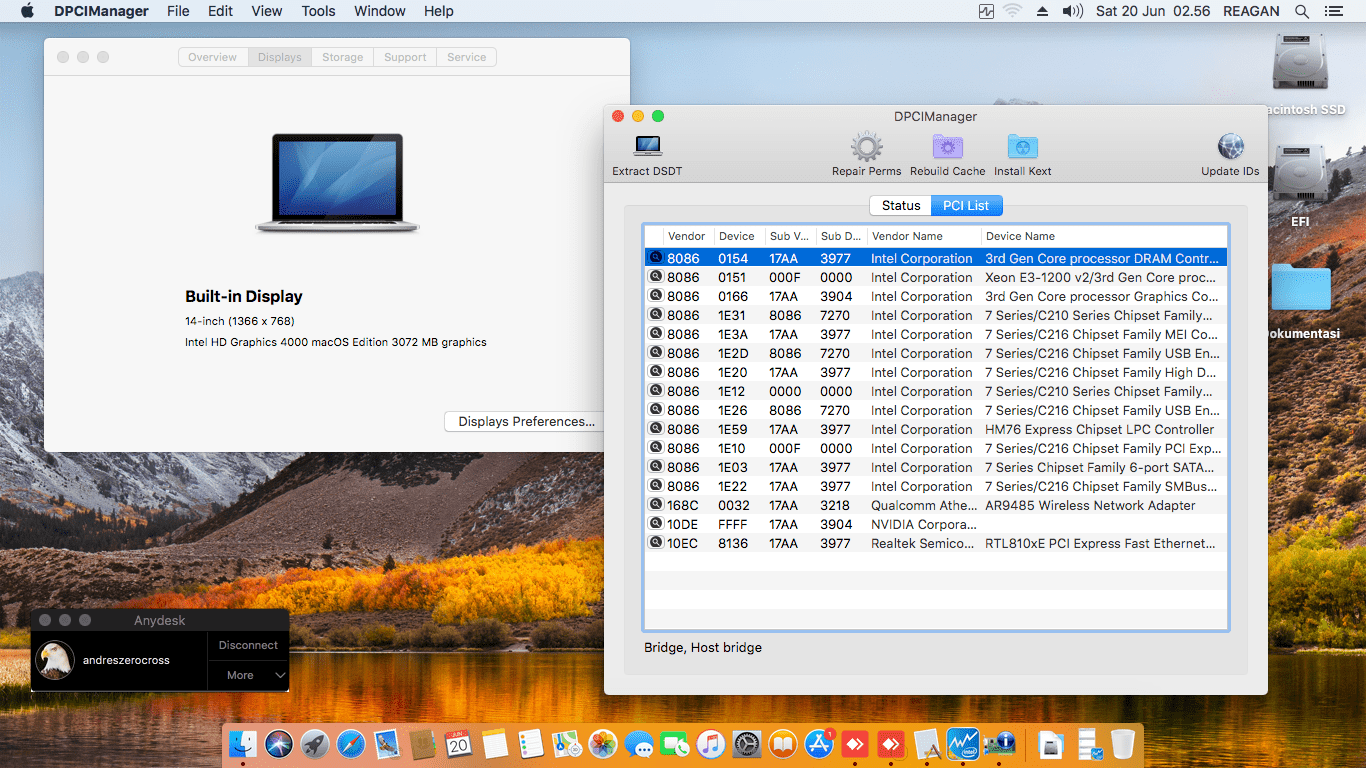Run Repair Perms from the toolbar

pyautogui.click(x=866, y=147)
